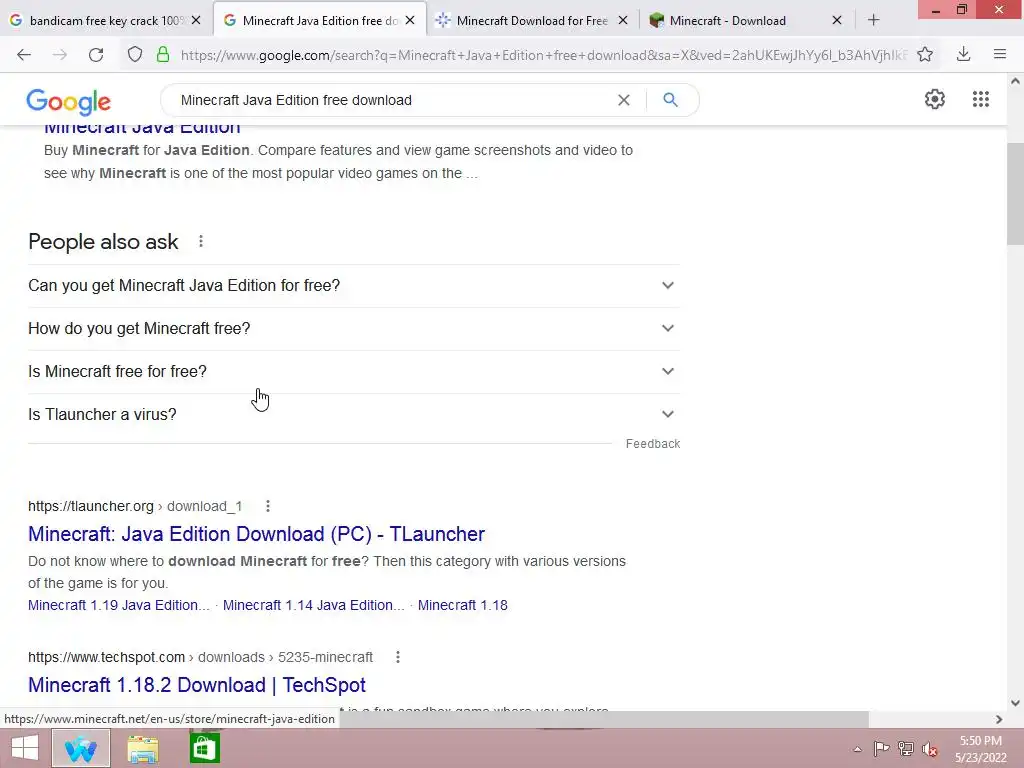The width and height of the screenshot is (1024, 768).
Task: Bookmark this page with the star icon
Action: pyautogui.click(x=925, y=55)
